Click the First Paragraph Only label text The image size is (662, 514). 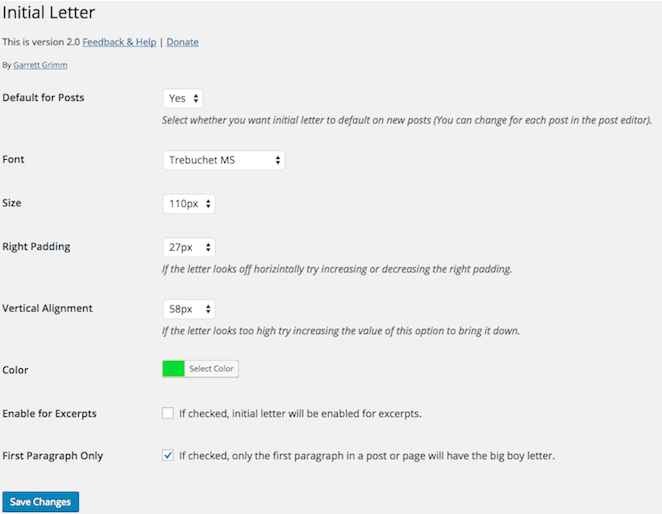[x=53, y=456]
